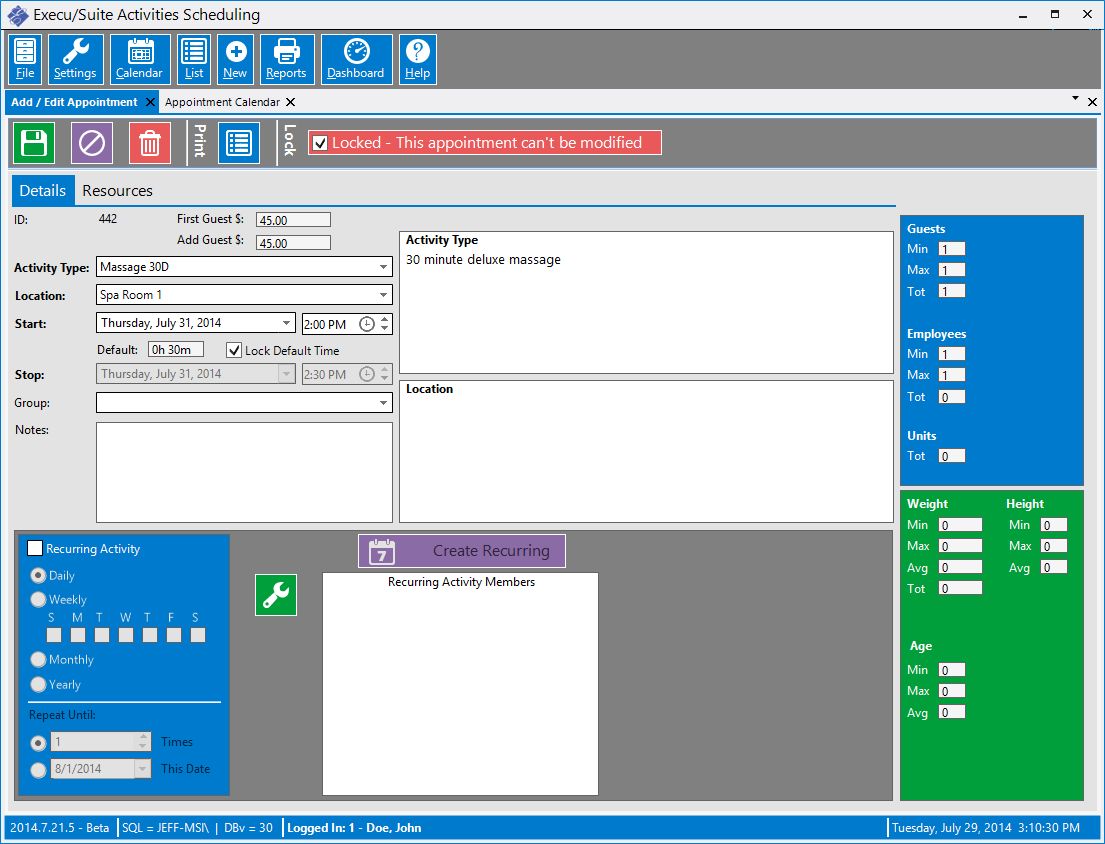Switch to Appointment Calendar tab
1105x844 pixels.
(x=223, y=102)
